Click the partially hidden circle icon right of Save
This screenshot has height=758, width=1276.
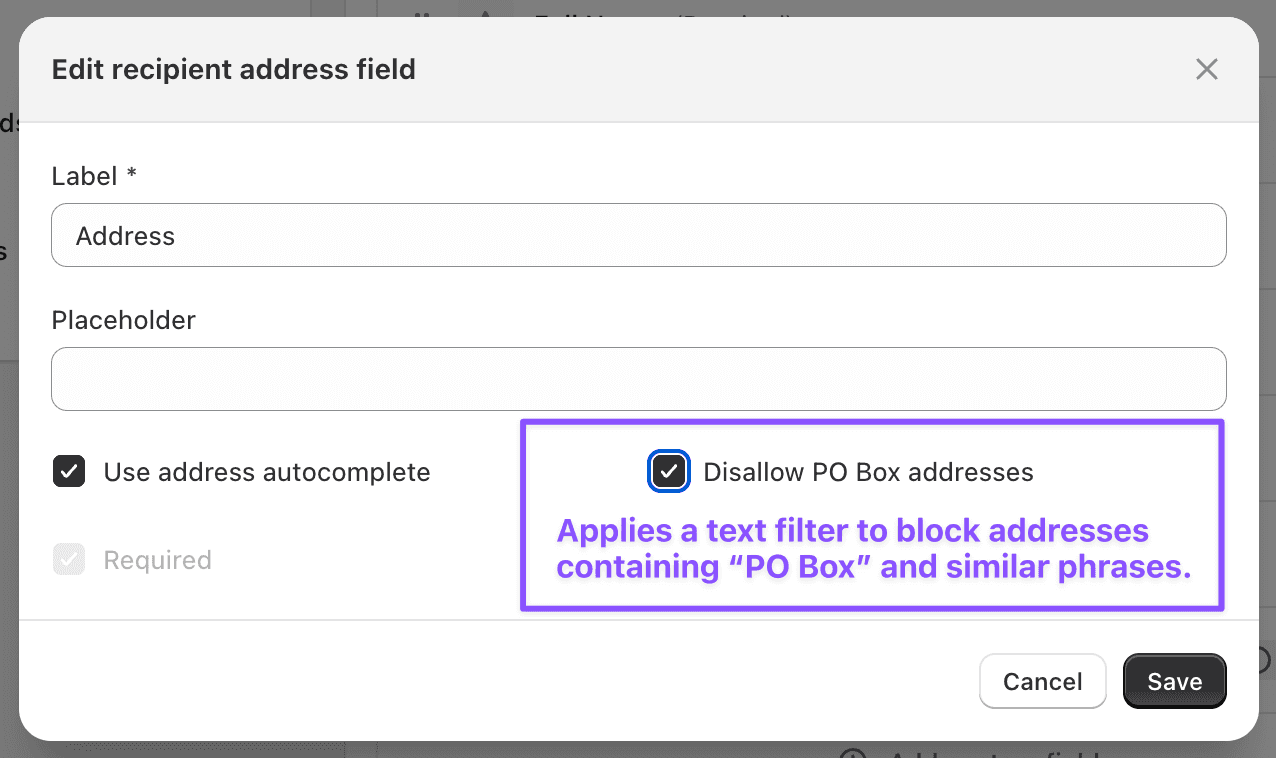[1267, 660]
